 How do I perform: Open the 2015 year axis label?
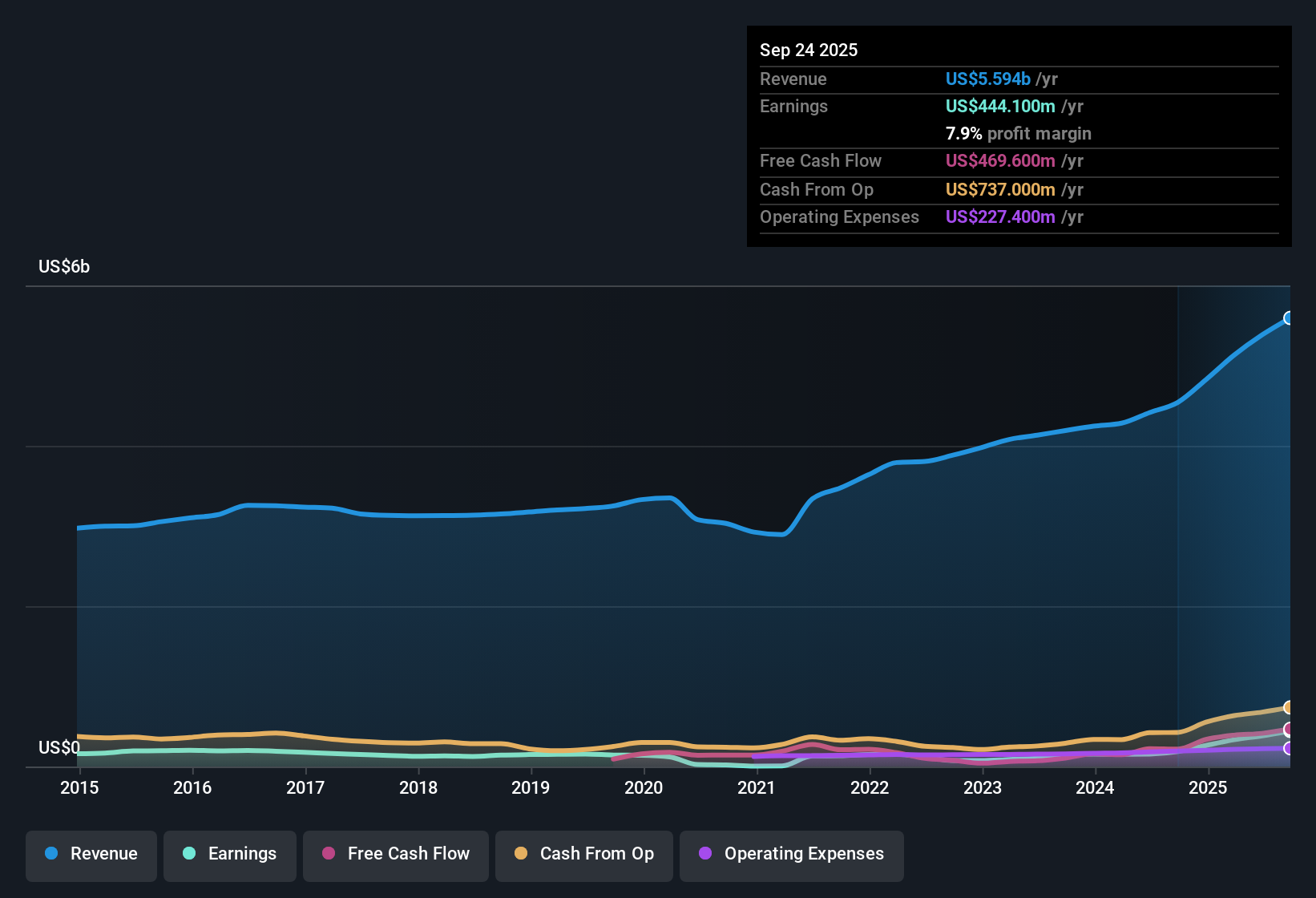tap(79, 788)
